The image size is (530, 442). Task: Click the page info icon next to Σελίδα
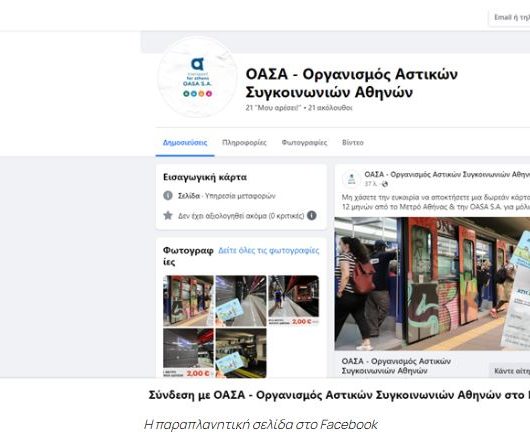pos(168,196)
